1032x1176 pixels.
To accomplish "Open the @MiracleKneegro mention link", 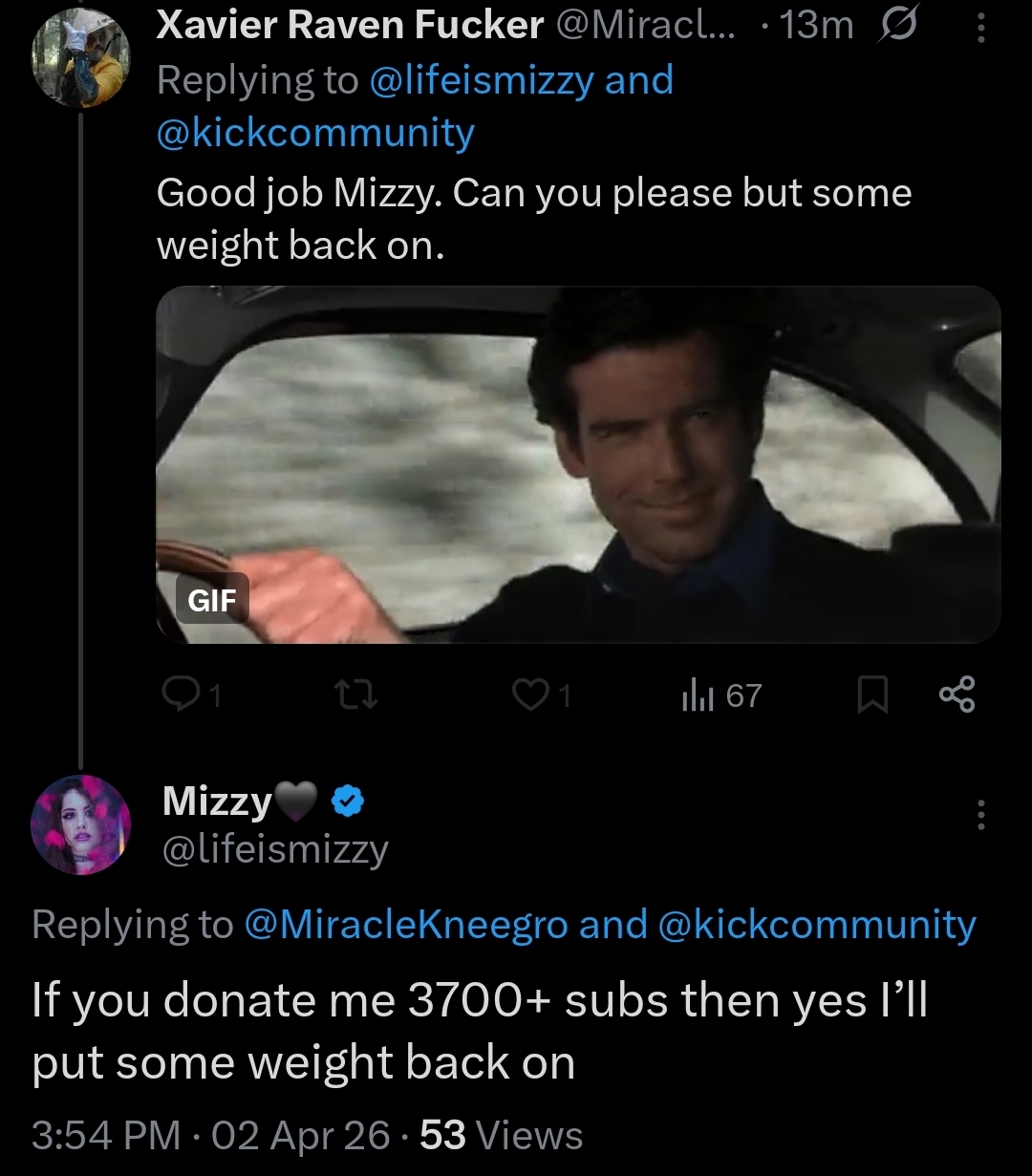I will point(406,924).
